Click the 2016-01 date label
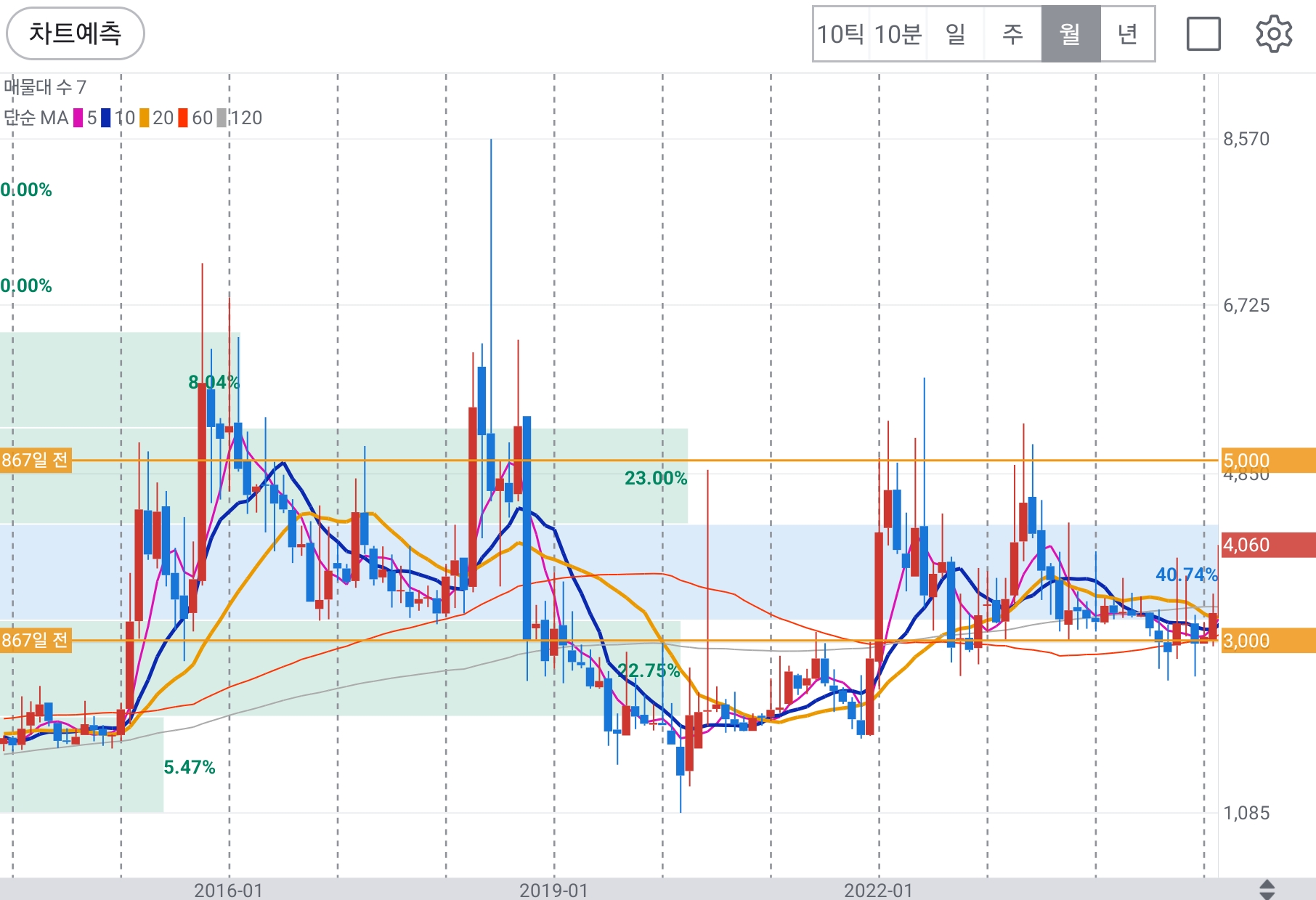Screen dimensions: 1316x900 click(228, 890)
